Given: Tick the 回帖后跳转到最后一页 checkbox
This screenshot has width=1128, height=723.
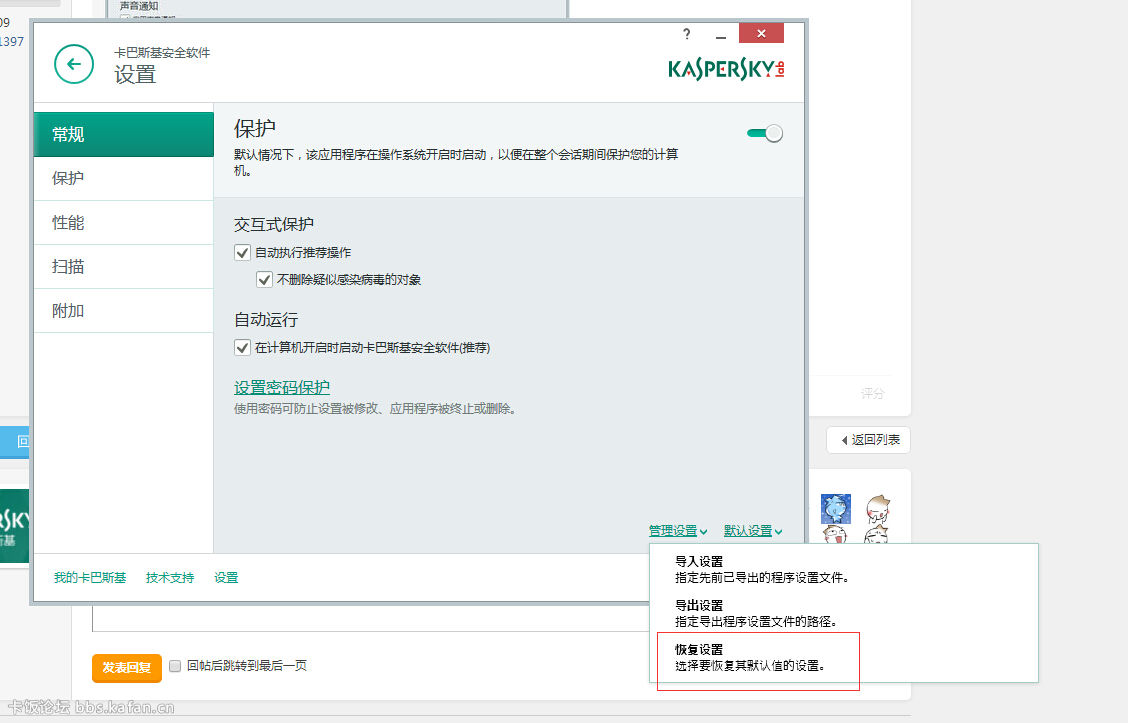Looking at the screenshot, I should coord(175,666).
